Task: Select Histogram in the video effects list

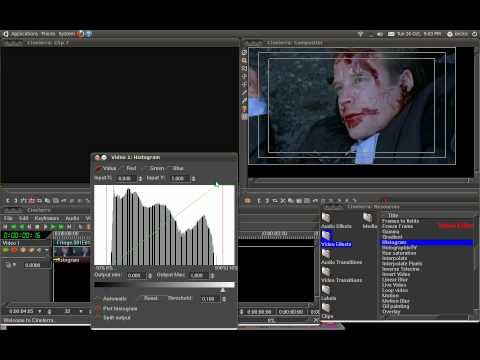Action: click(427, 242)
